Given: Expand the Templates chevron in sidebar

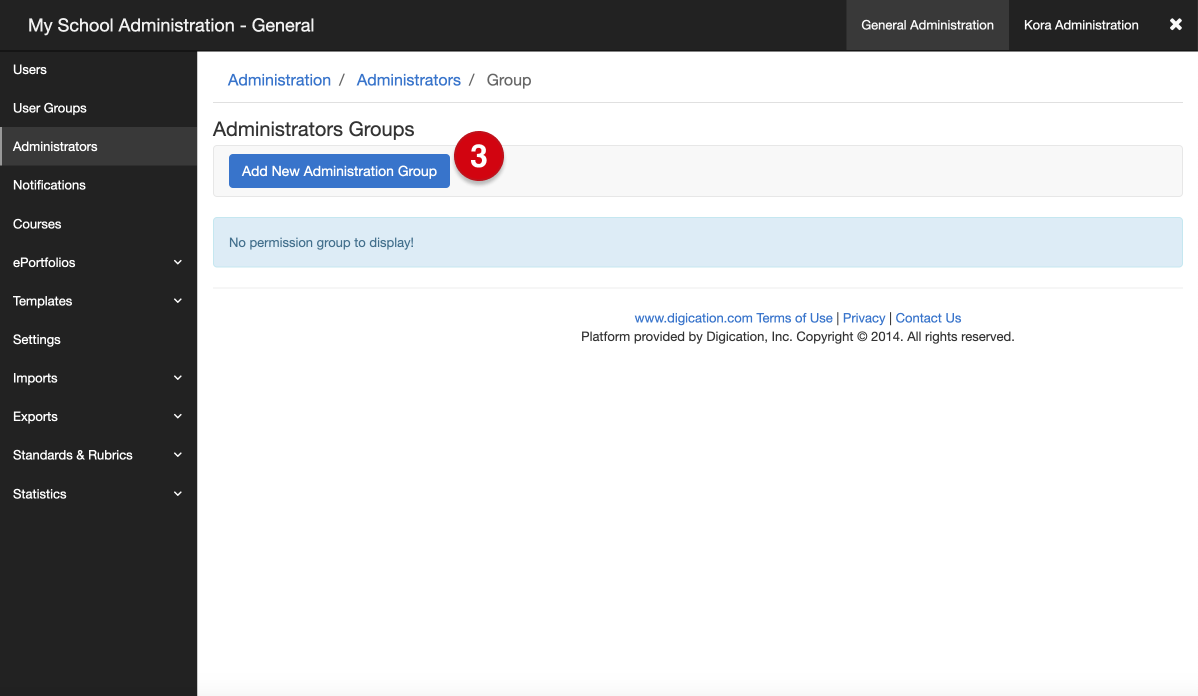Looking at the screenshot, I should [177, 301].
